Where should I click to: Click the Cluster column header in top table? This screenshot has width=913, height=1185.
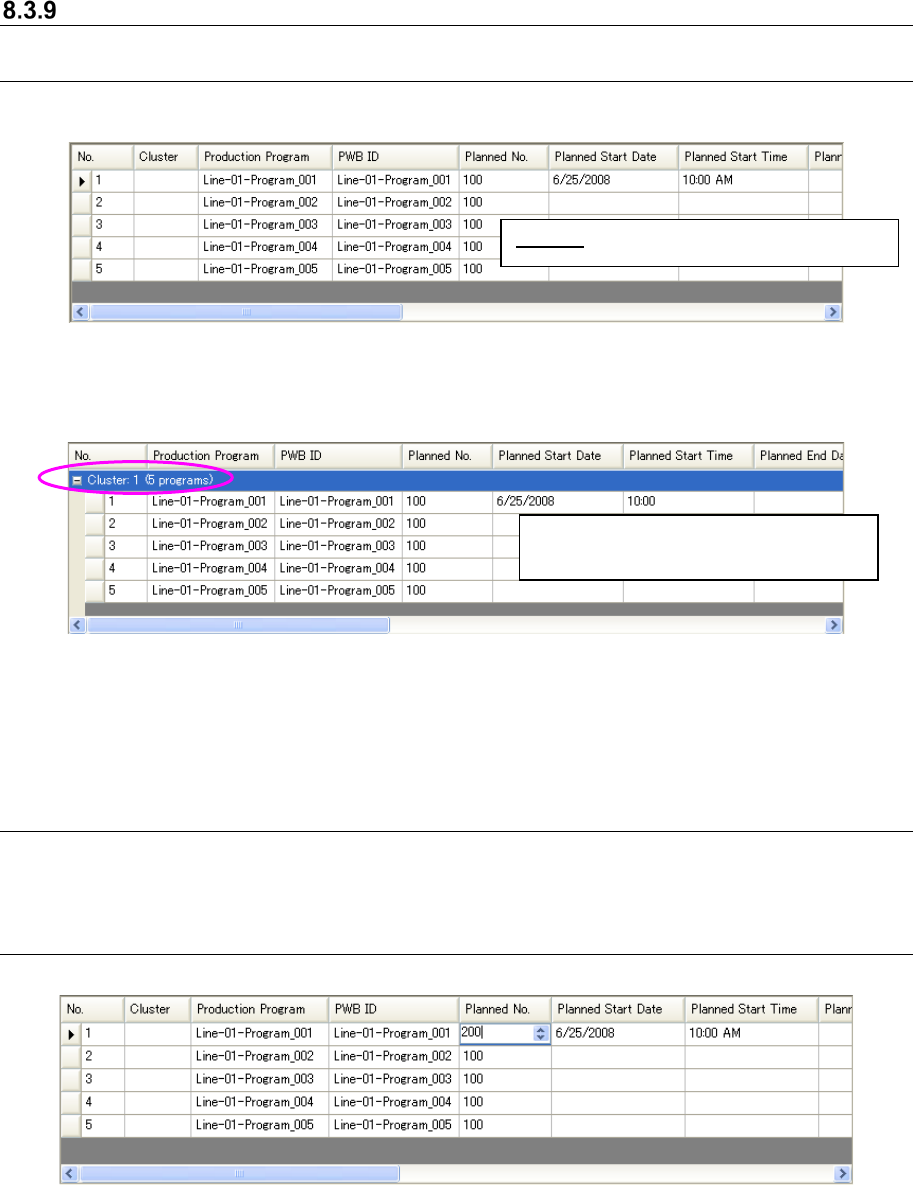tap(166, 157)
